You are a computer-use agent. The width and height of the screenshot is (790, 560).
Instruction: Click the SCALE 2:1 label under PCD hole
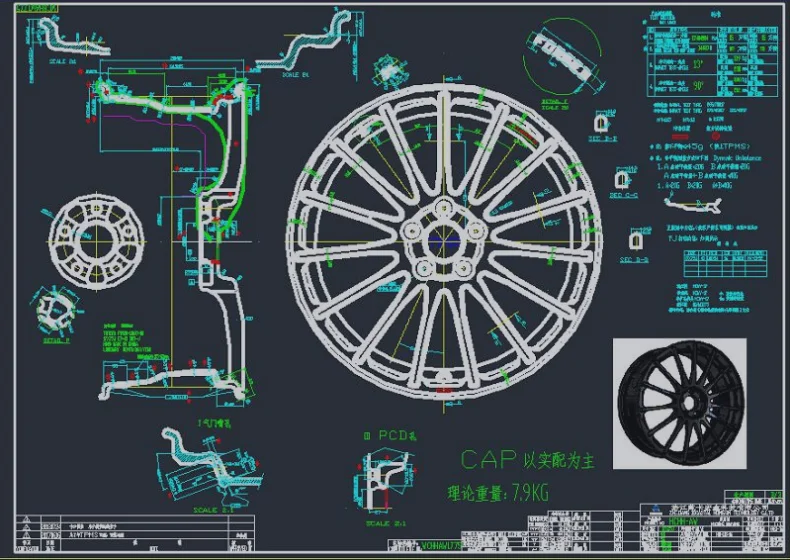(x=386, y=524)
